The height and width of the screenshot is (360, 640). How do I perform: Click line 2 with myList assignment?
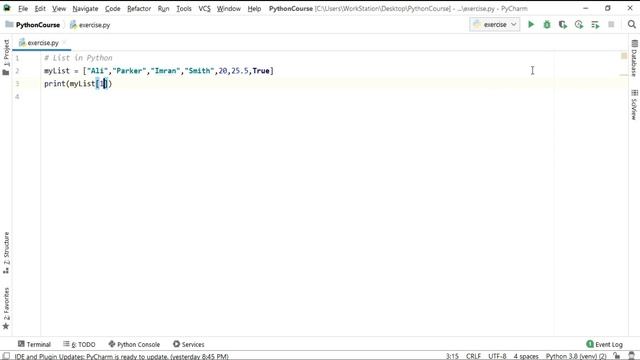point(159,71)
